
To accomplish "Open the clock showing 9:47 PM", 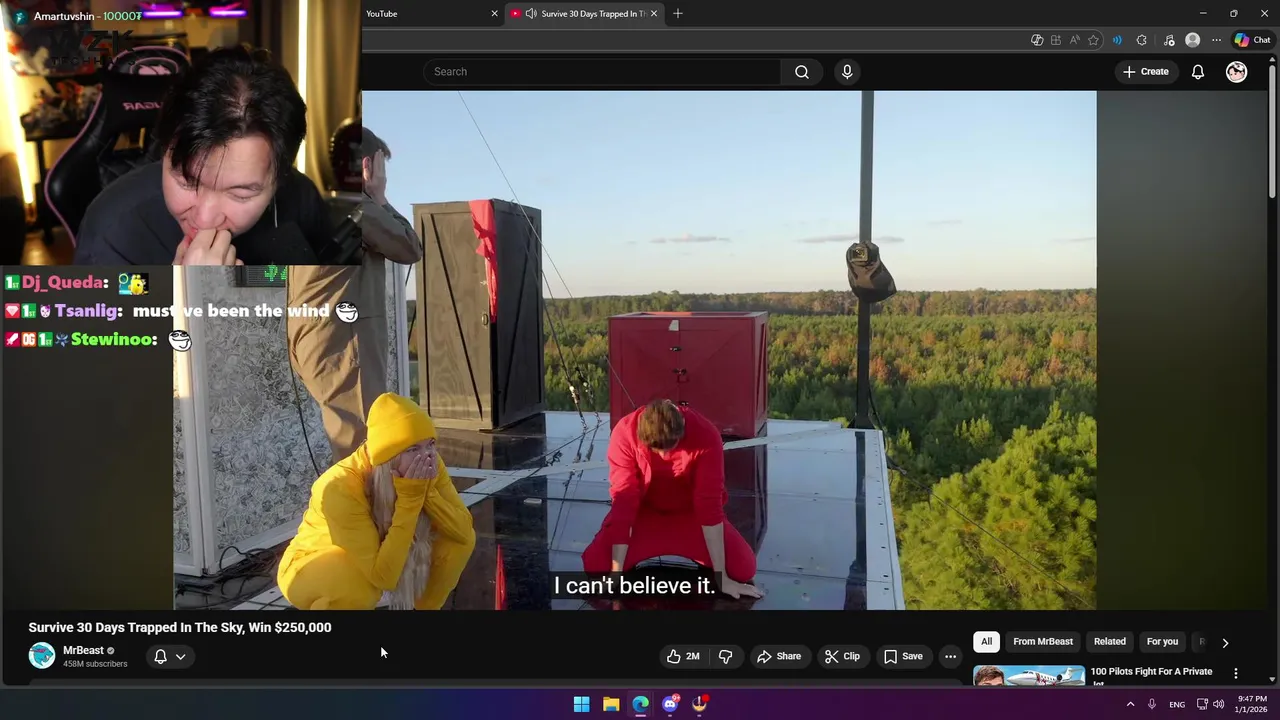I will coord(1252,704).
